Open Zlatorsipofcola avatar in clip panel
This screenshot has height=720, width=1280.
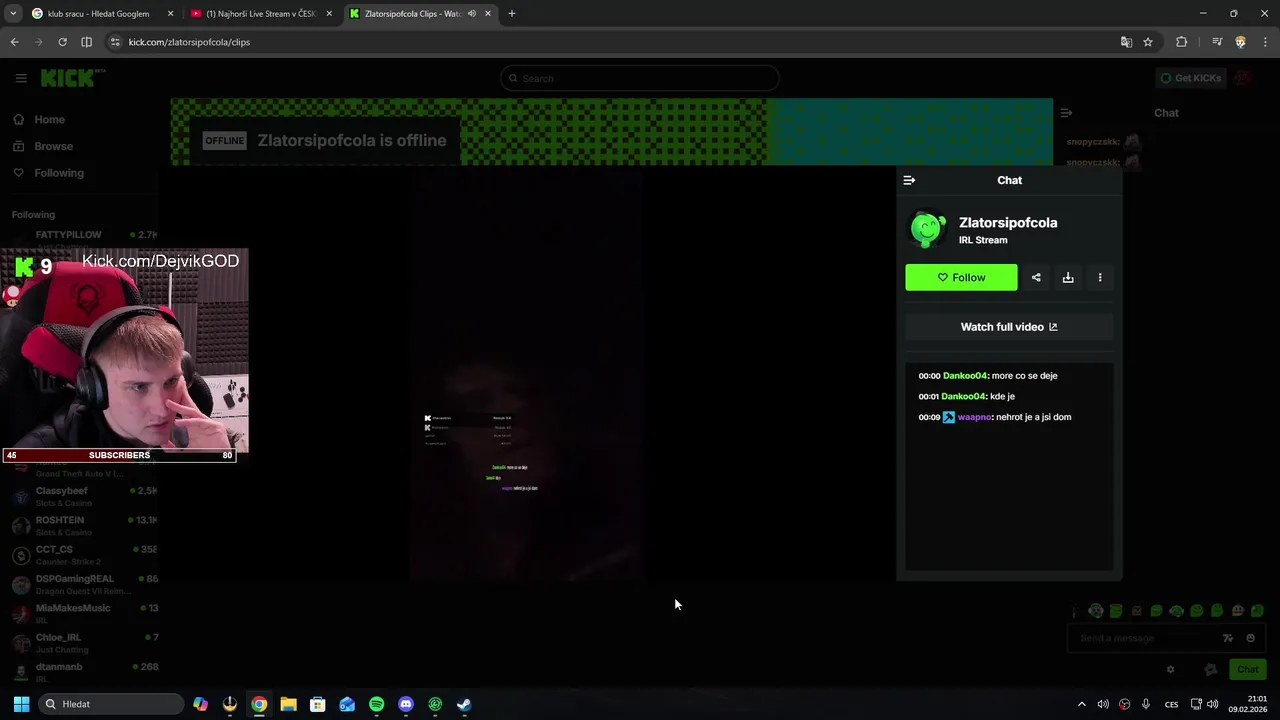(x=927, y=229)
